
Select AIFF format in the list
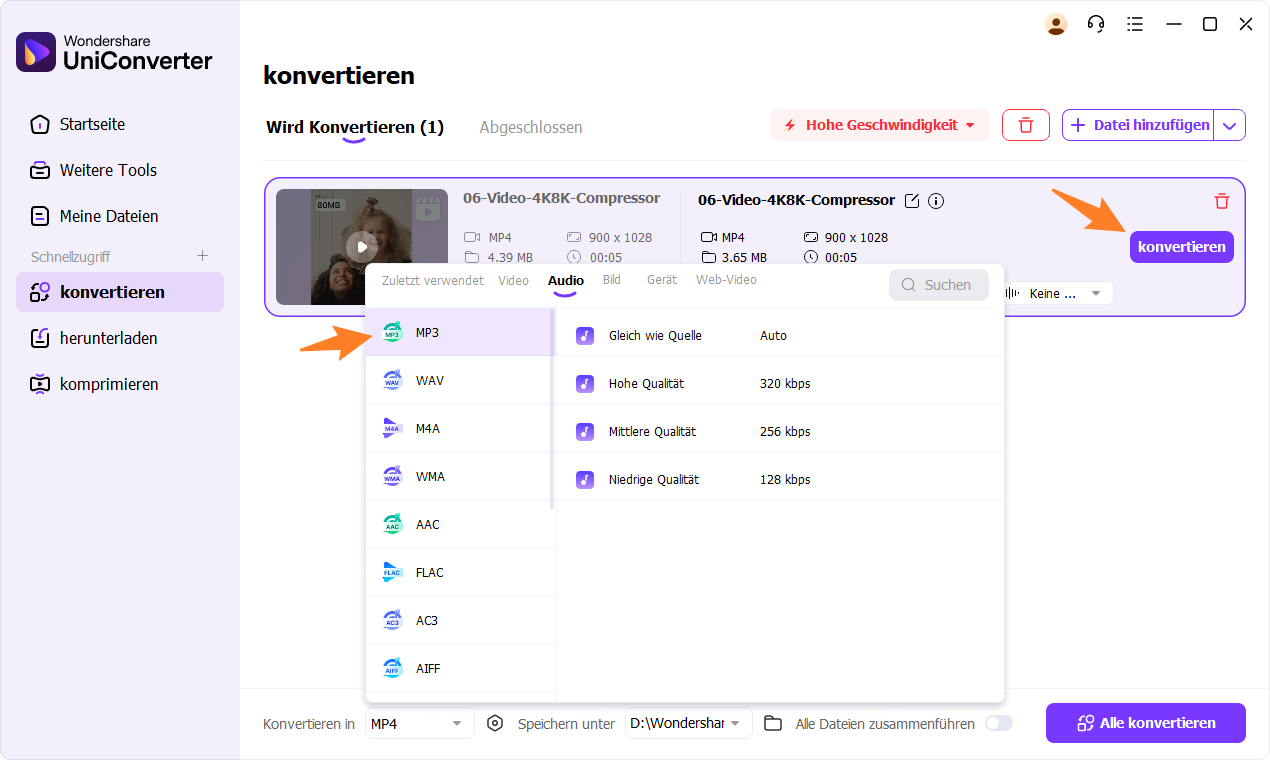tap(459, 668)
